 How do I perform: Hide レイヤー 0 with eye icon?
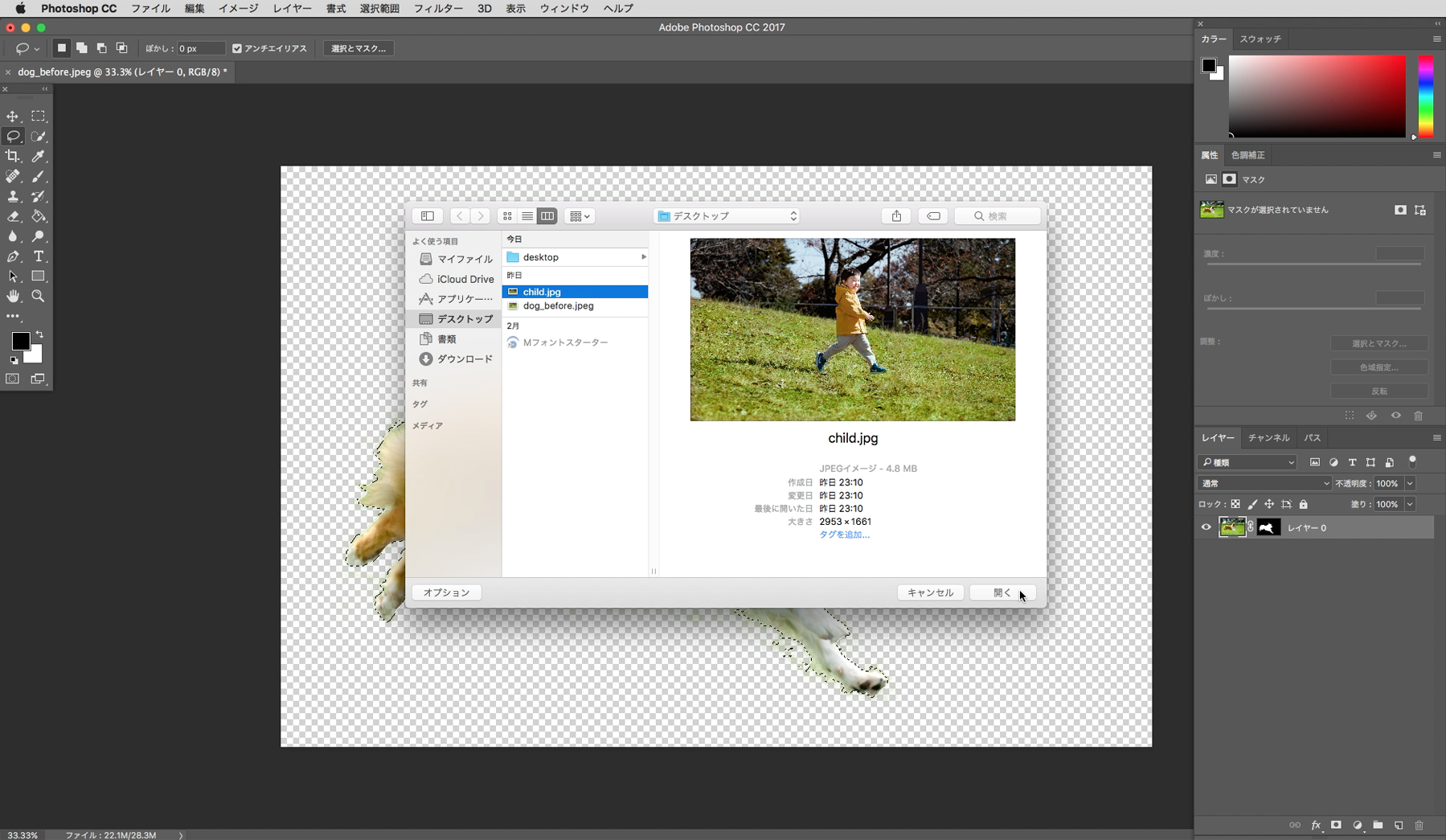point(1206,527)
